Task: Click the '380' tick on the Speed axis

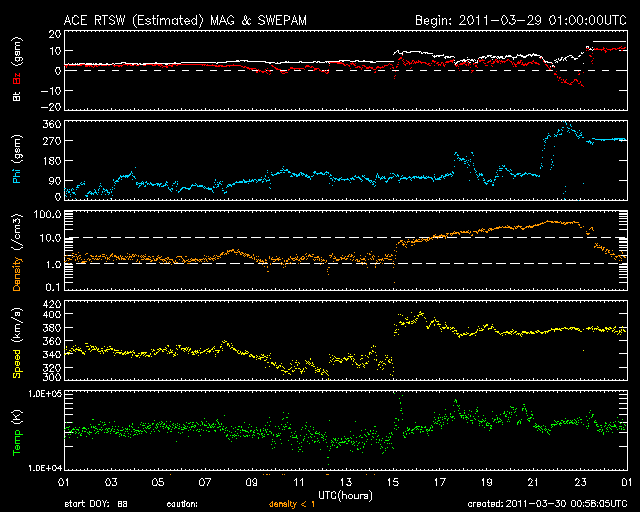Action: (52, 328)
